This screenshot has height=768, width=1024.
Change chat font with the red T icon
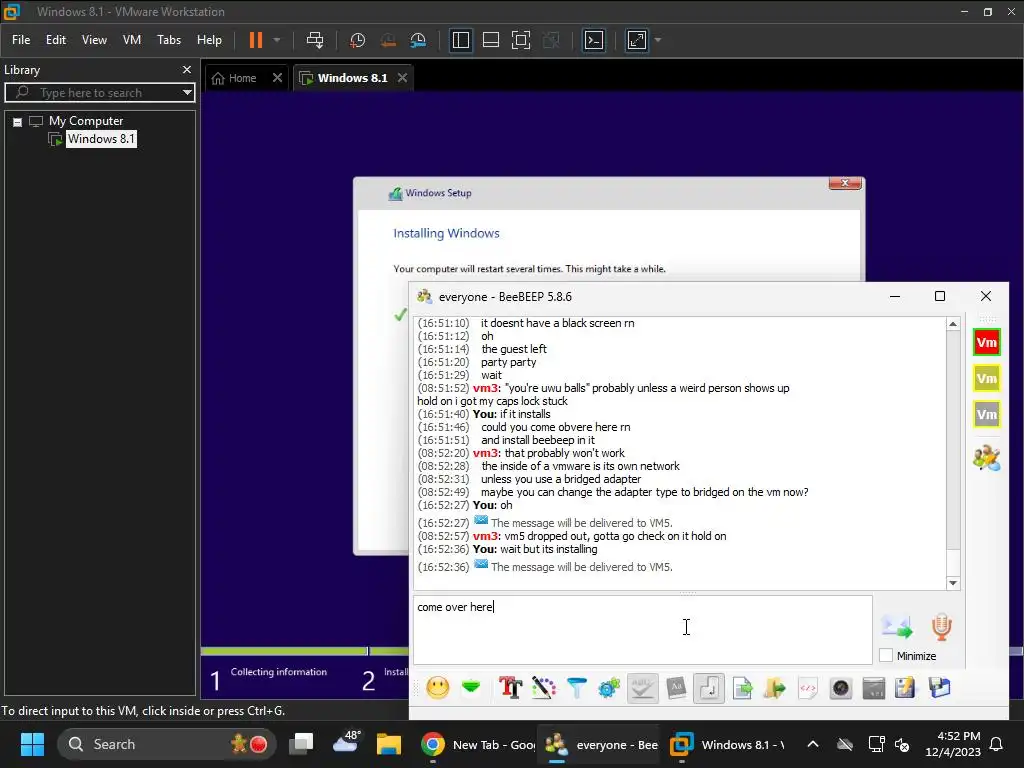coord(510,688)
